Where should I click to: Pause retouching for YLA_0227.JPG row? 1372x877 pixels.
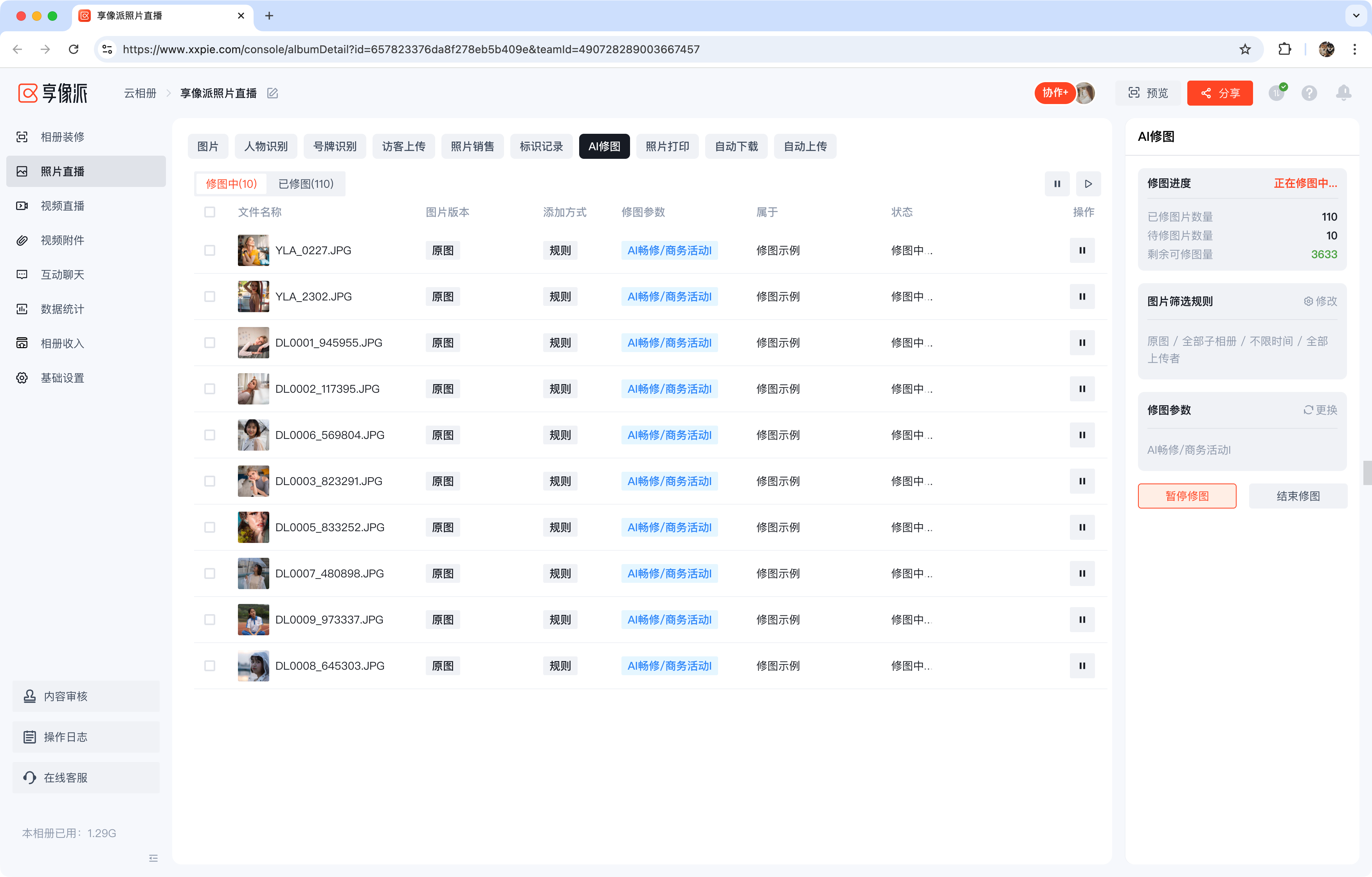pos(1081,250)
